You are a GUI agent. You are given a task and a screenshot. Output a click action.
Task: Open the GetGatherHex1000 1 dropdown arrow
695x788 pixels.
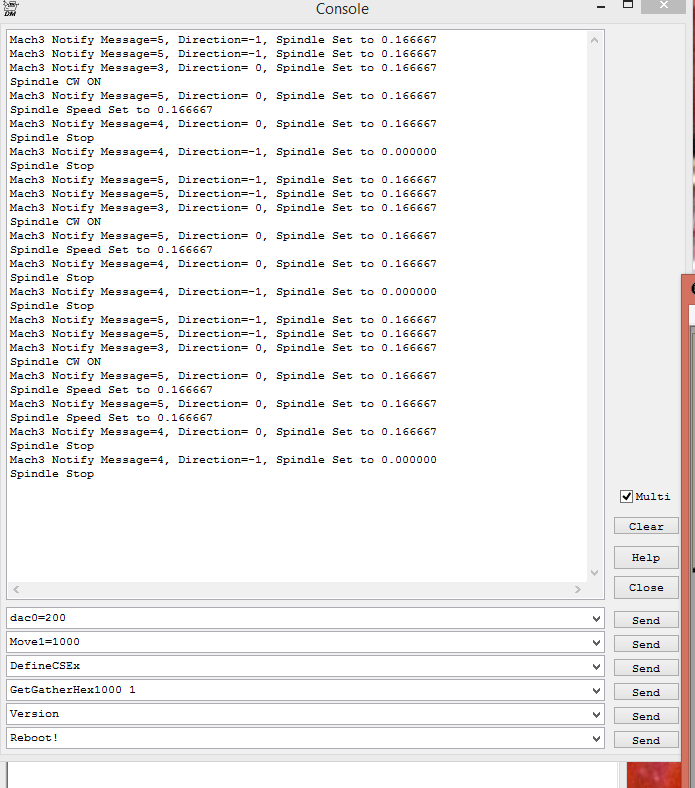click(596, 691)
